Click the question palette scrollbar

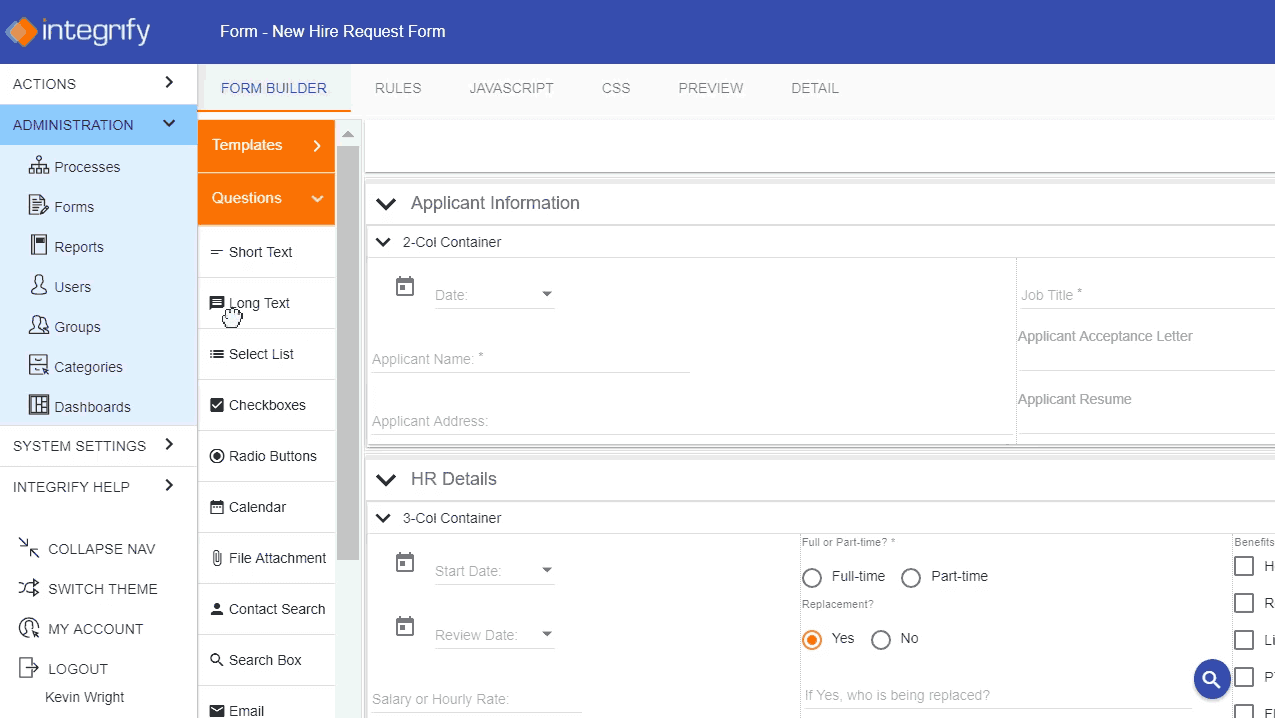pyautogui.click(x=348, y=350)
